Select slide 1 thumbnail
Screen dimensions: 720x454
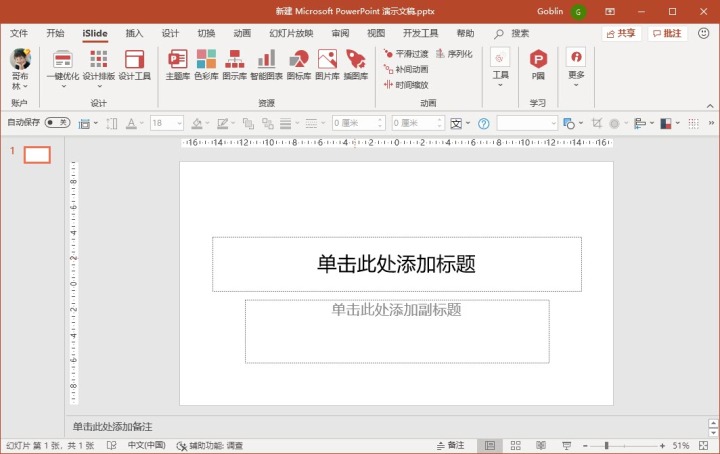click(x=37, y=155)
